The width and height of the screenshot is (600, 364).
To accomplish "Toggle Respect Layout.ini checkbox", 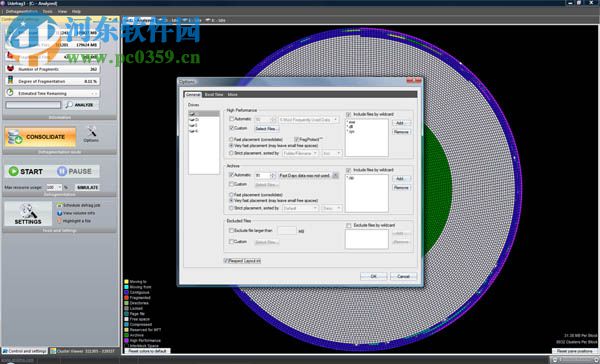I will [x=226, y=261].
